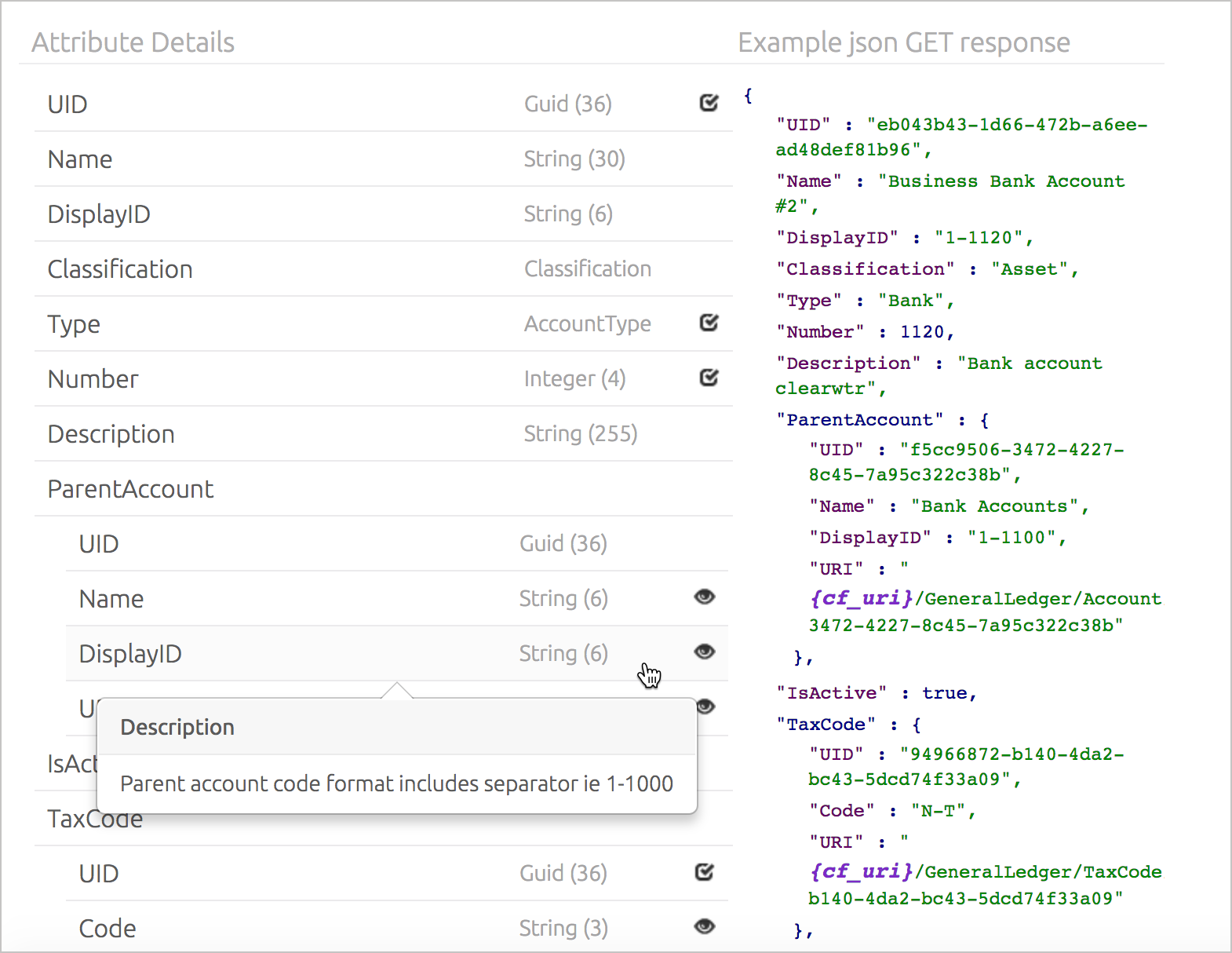Select the Description String (255) attribute row

pos(111,434)
